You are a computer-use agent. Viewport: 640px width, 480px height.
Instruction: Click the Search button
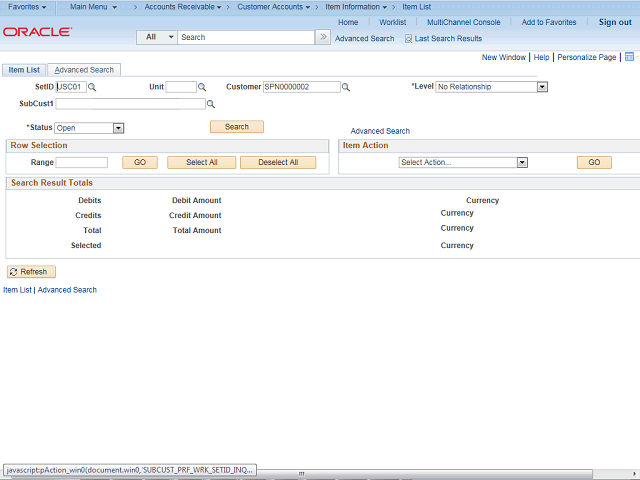(237, 127)
